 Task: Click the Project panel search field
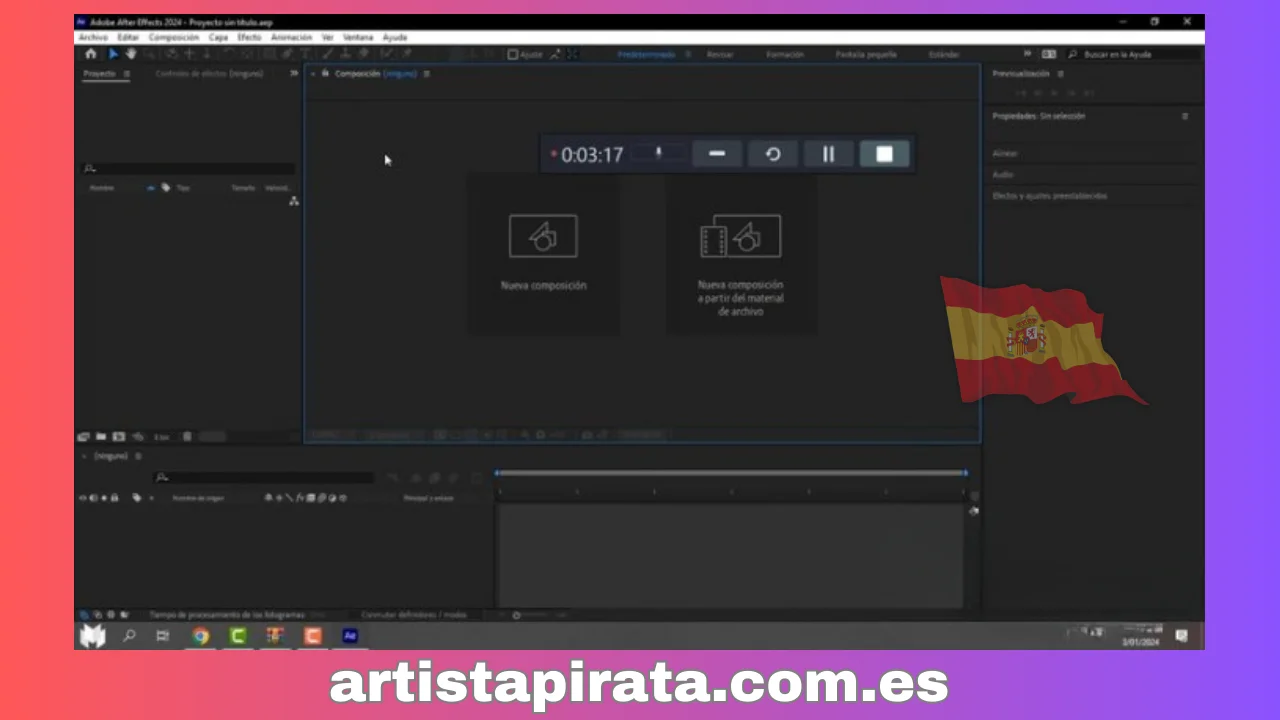click(x=188, y=168)
